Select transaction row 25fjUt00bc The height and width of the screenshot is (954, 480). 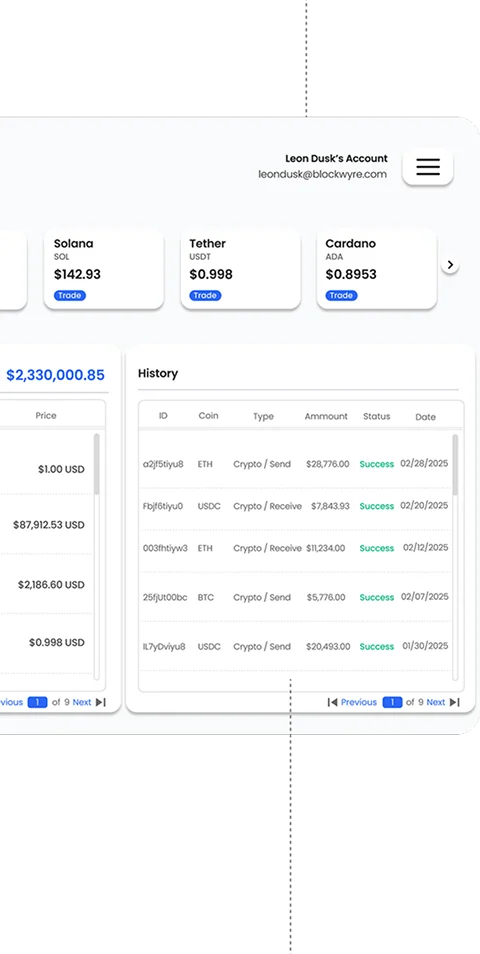pos(296,597)
